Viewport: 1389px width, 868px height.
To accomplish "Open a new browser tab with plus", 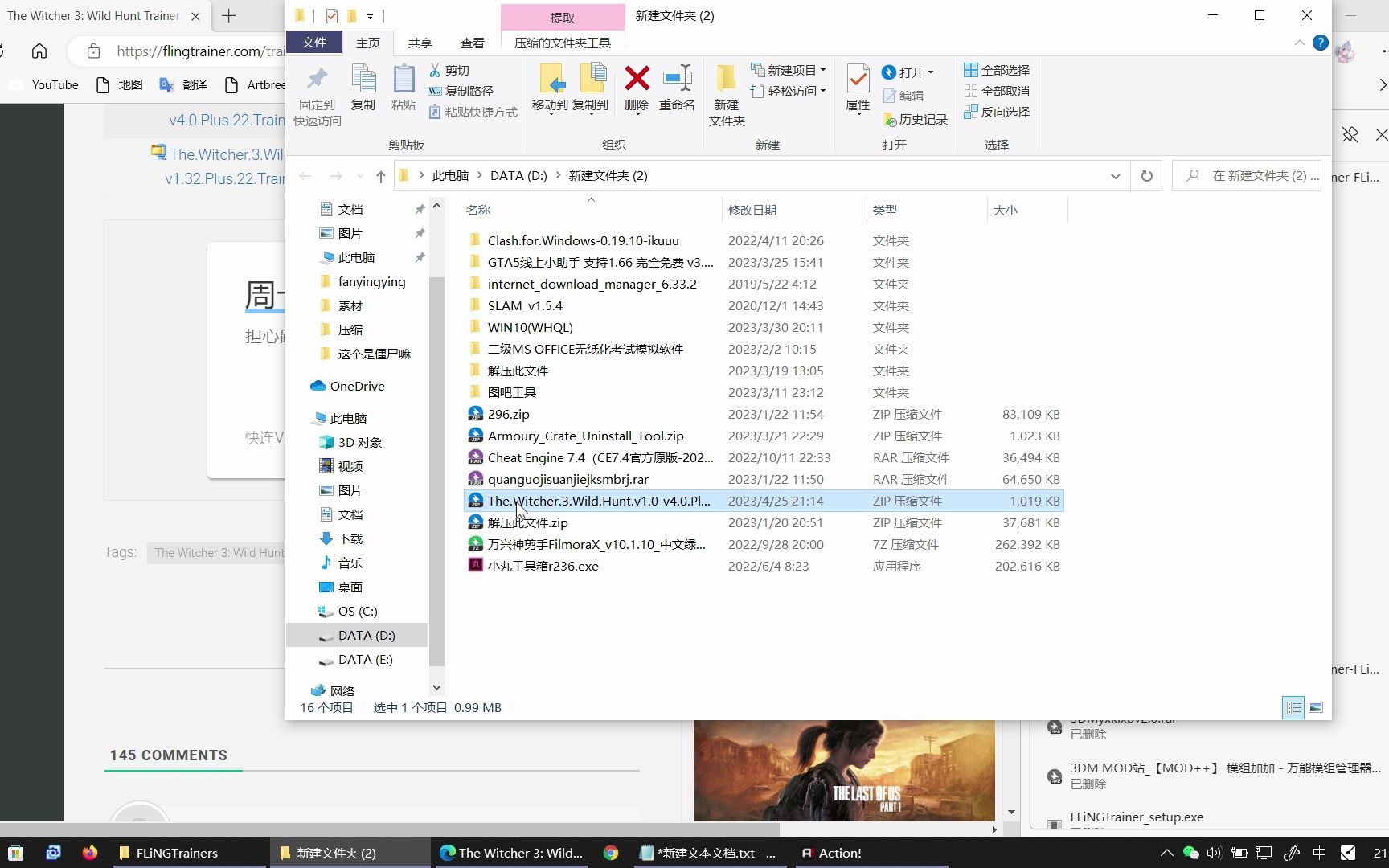I will pyautogui.click(x=229, y=16).
